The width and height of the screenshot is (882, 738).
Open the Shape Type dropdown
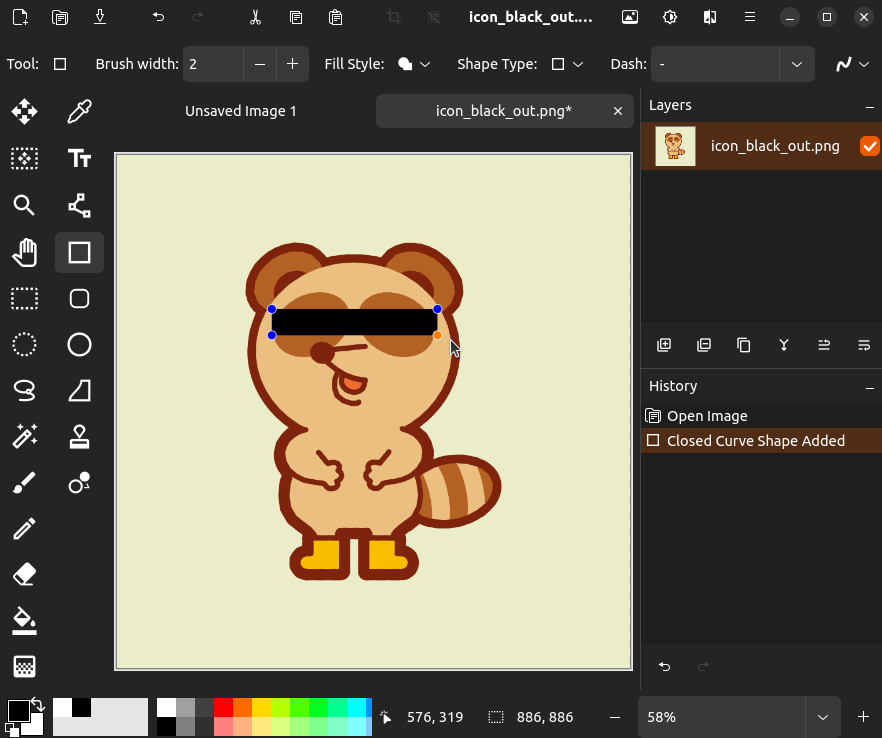566,64
